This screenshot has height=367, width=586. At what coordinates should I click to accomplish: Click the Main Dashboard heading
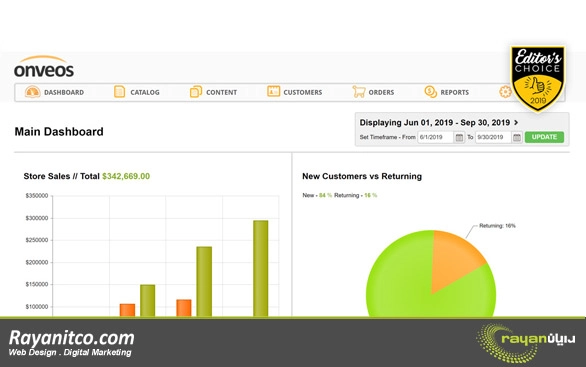(59, 132)
